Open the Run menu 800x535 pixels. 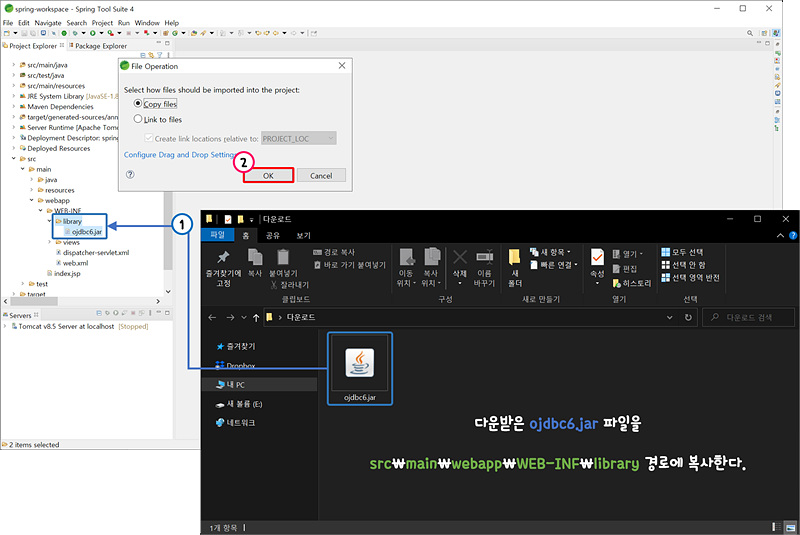pyautogui.click(x=123, y=23)
